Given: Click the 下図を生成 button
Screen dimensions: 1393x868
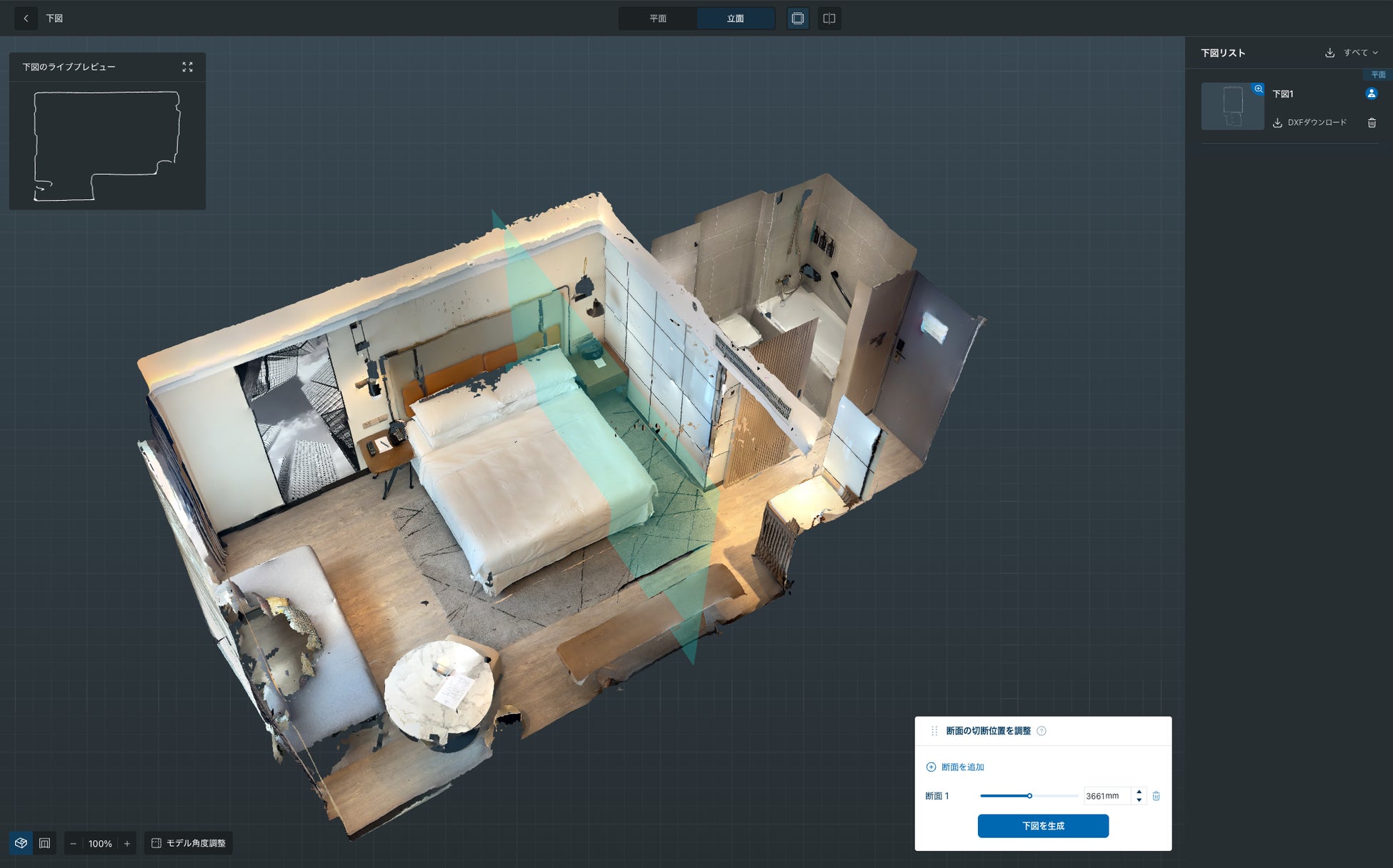Looking at the screenshot, I should tap(1043, 826).
